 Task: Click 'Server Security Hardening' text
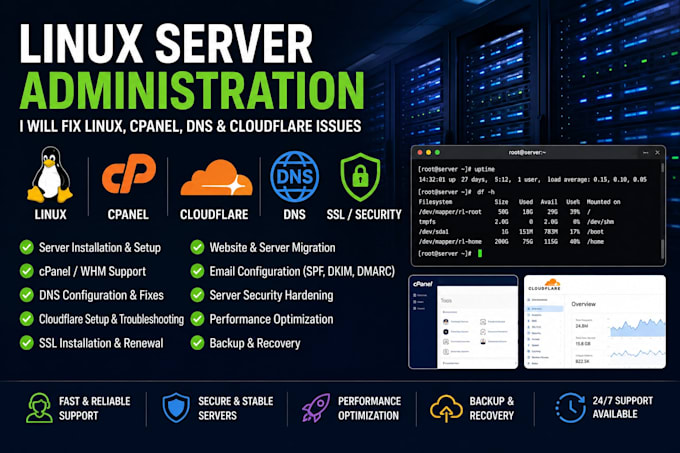coord(271,295)
